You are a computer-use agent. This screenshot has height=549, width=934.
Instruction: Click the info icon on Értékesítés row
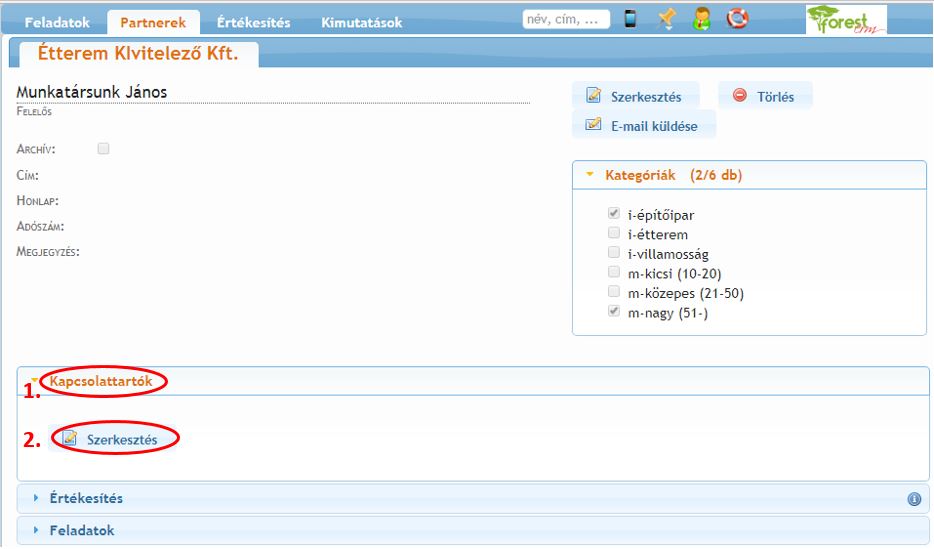(914, 499)
